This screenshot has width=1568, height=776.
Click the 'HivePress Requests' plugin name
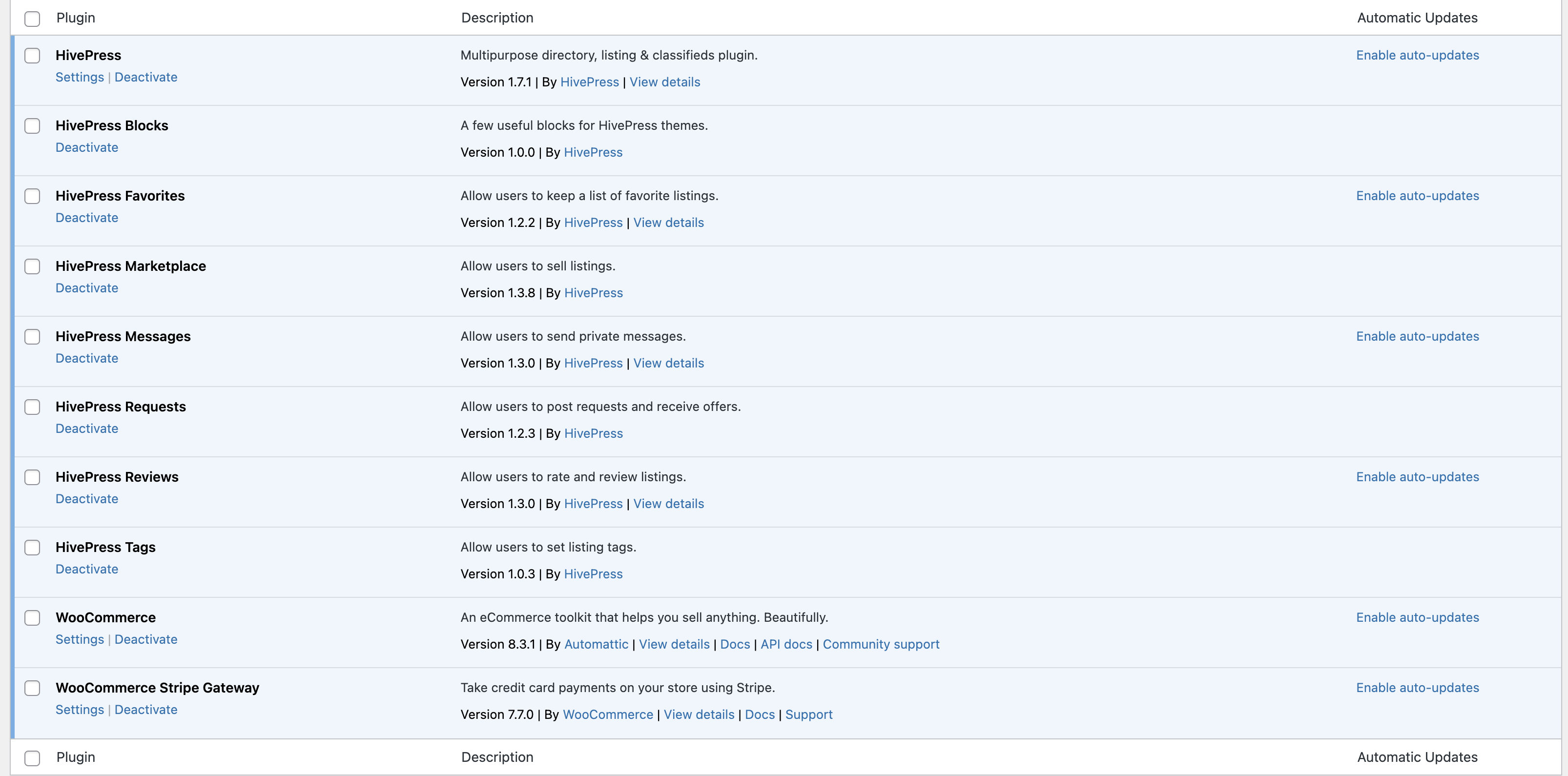point(121,407)
